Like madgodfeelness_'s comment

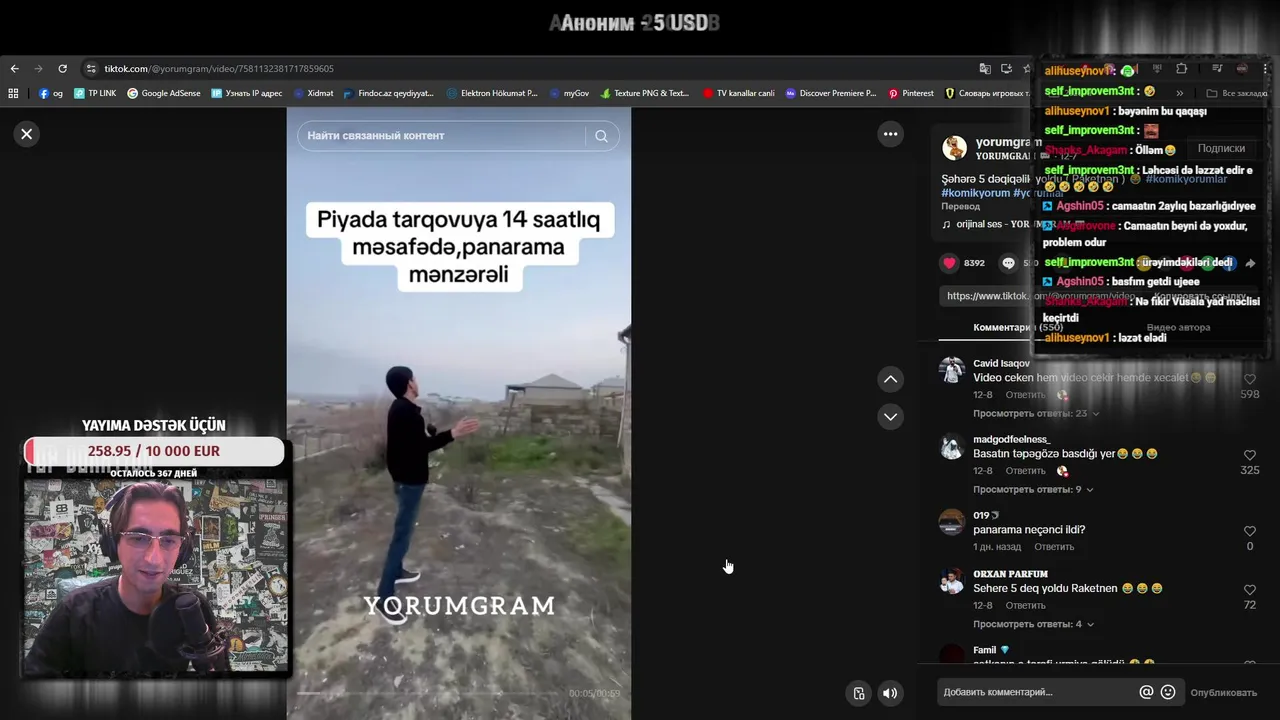[1249, 456]
